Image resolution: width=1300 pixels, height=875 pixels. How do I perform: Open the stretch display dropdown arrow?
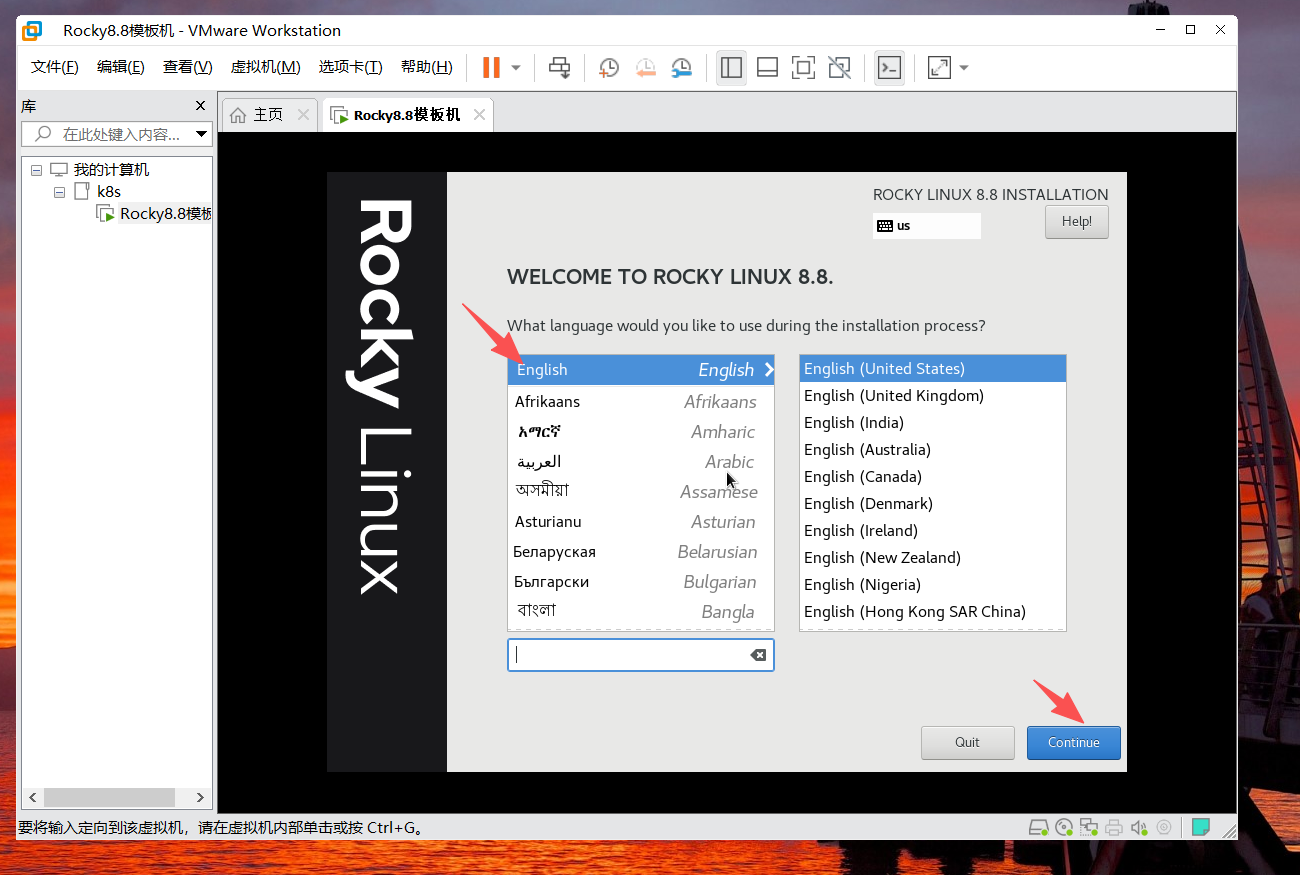tap(964, 67)
